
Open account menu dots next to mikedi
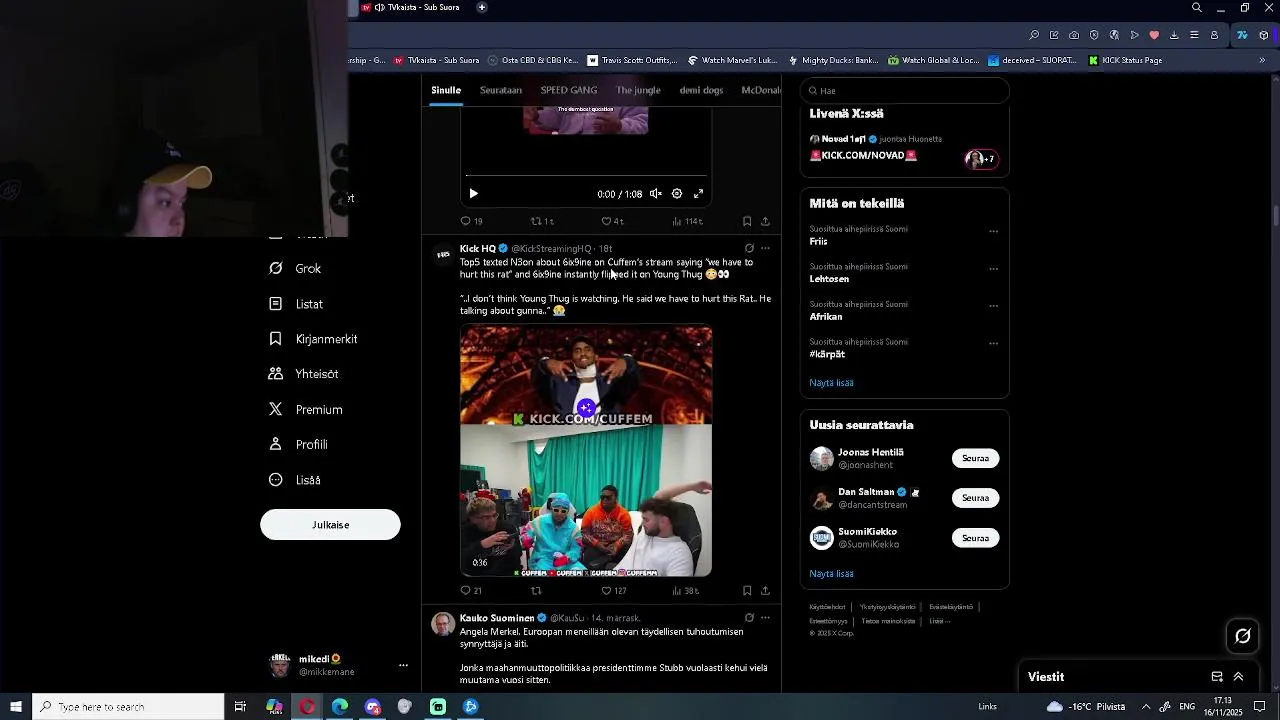pyautogui.click(x=403, y=665)
